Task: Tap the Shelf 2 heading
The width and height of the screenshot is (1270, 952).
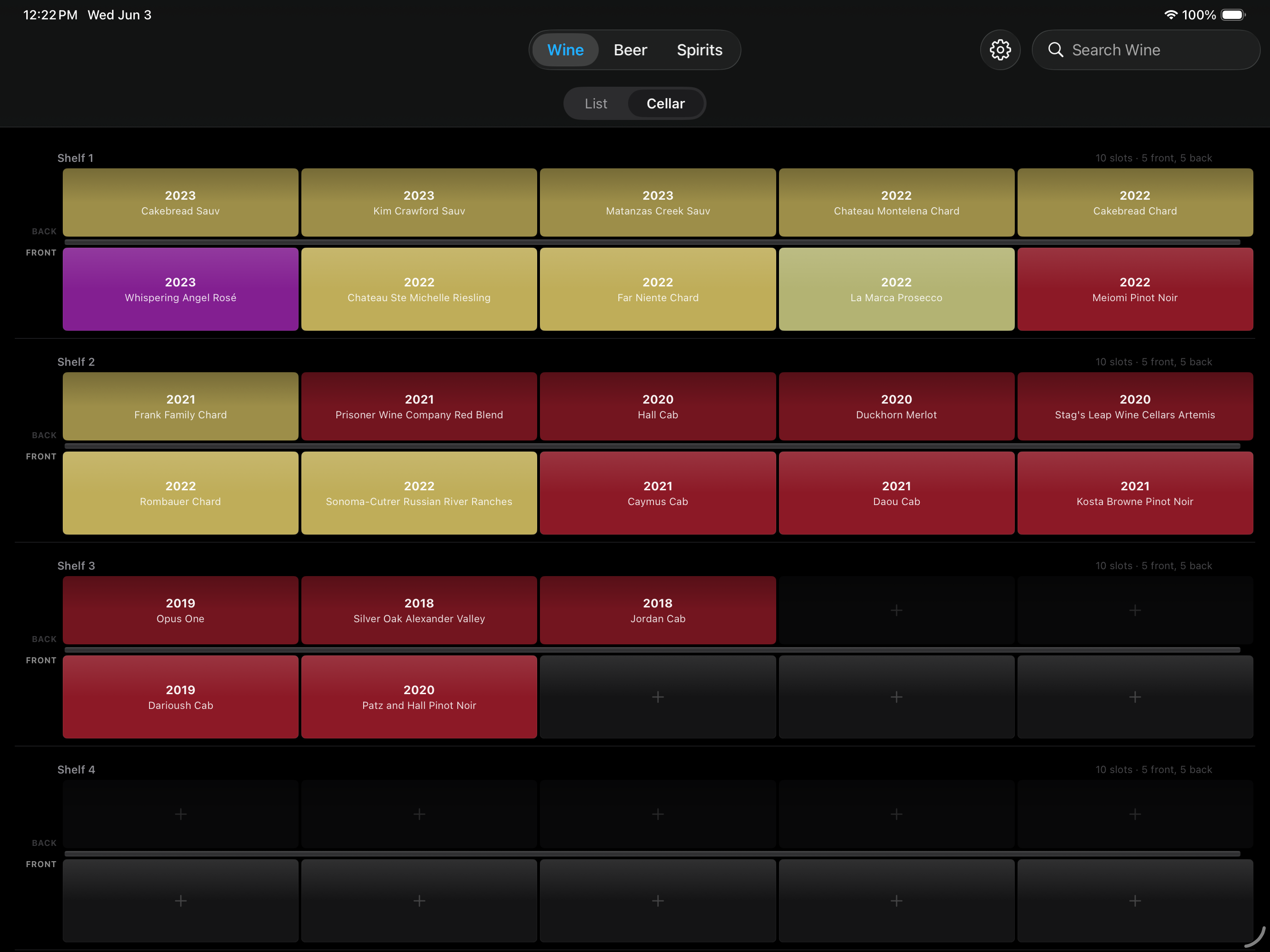Action: [76, 362]
